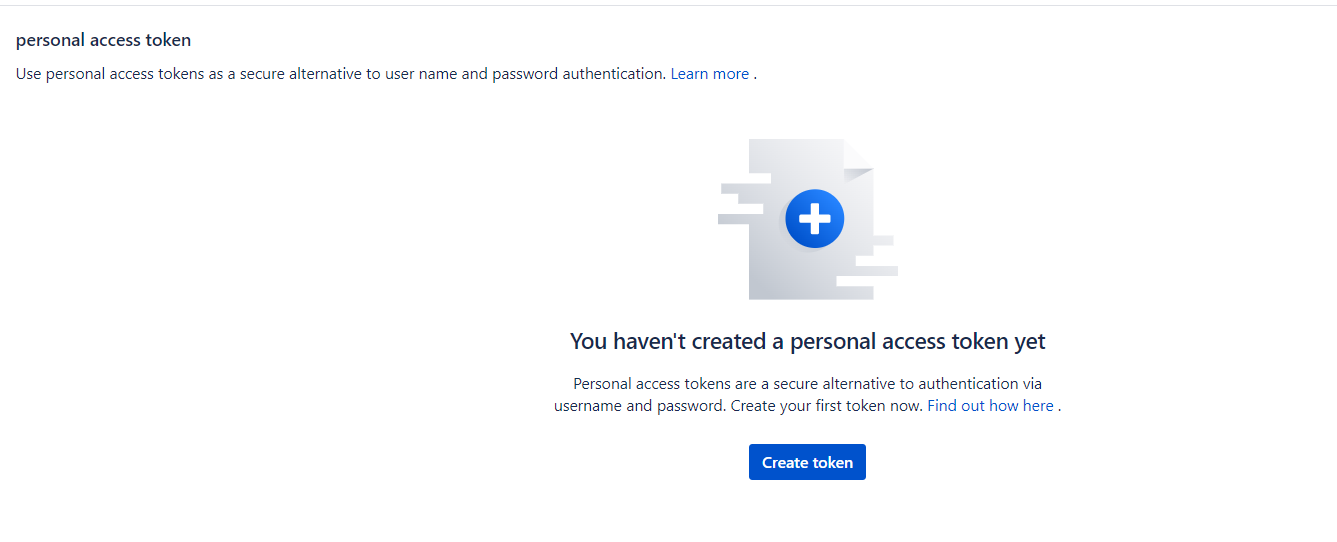The height and width of the screenshot is (542, 1337).
Task: Select the "You haven't created" empty-state heading
Action: (807, 342)
